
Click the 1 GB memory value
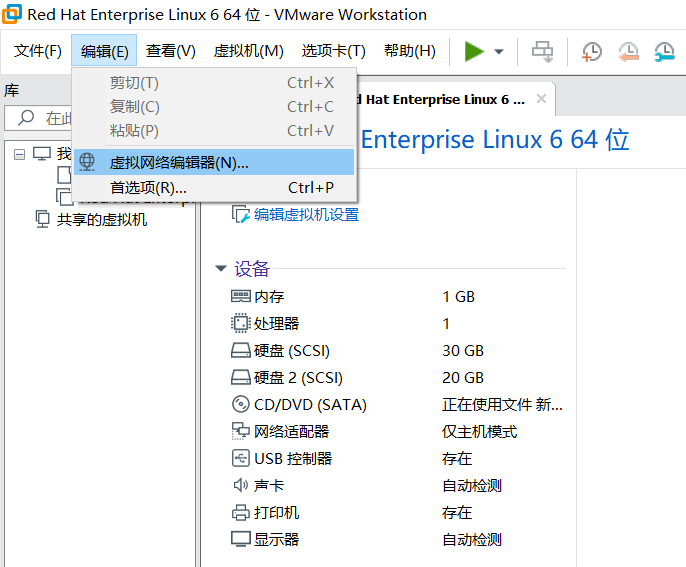pos(458,297)
